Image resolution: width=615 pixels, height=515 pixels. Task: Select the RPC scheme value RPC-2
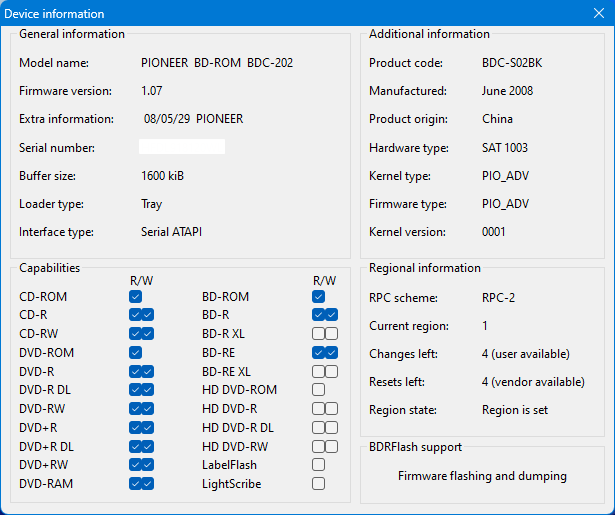coord(498,298)
